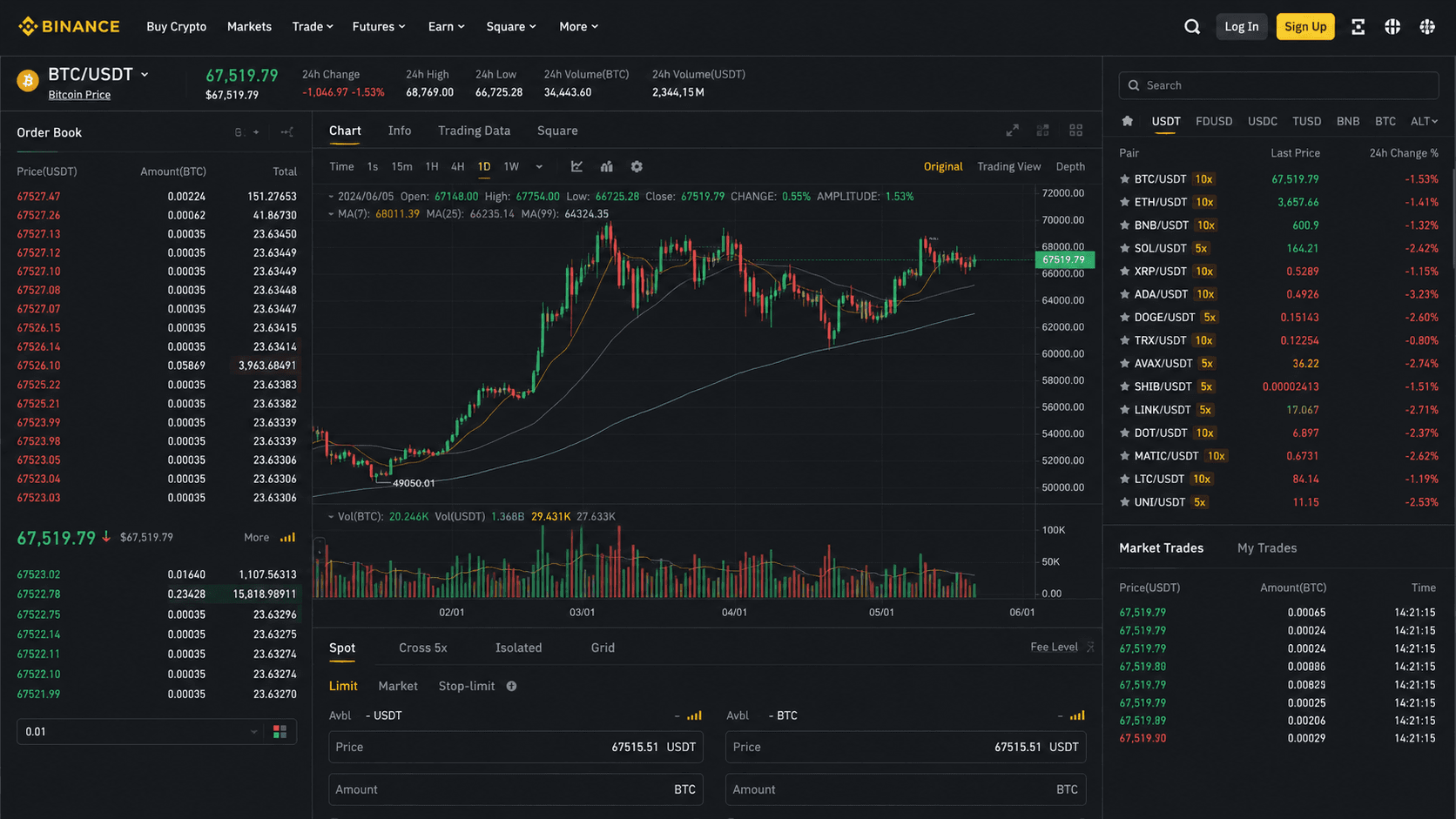Click the Sign Up button
Image resolution: width=1456 pixels, height=819 pixels.
1305,27
